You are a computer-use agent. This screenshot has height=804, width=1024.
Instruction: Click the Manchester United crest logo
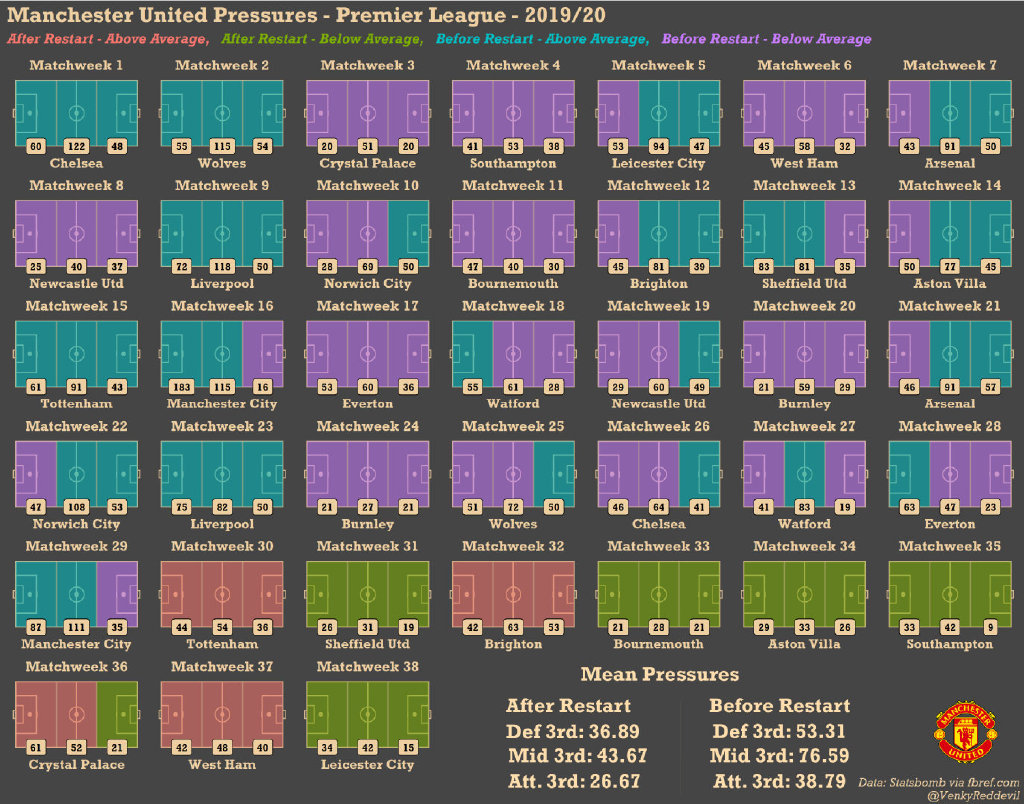(966, 732)
